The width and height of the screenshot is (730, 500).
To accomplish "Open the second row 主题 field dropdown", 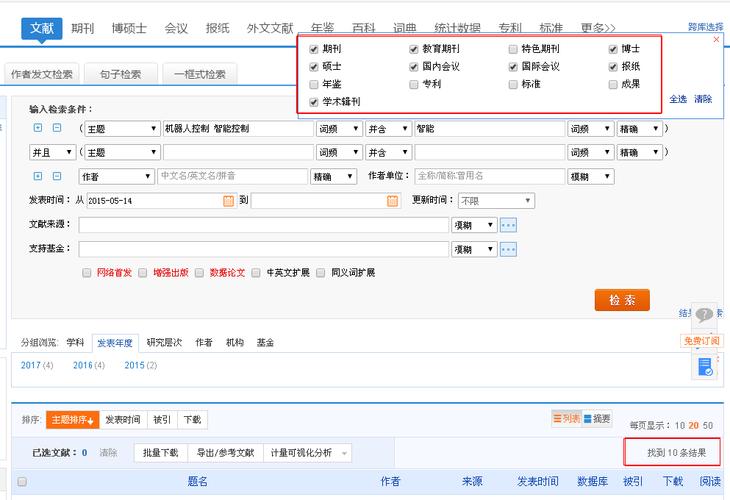I will click(122, 152).
